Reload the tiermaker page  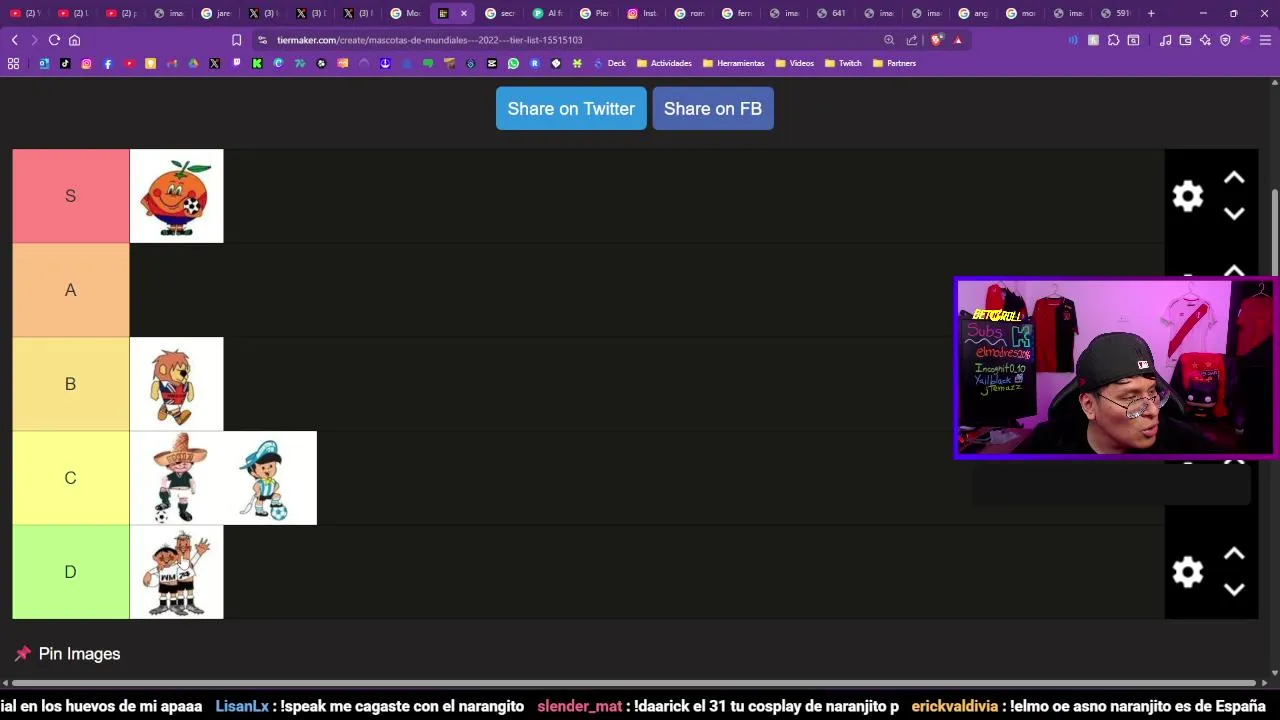[x=54, y=40]
